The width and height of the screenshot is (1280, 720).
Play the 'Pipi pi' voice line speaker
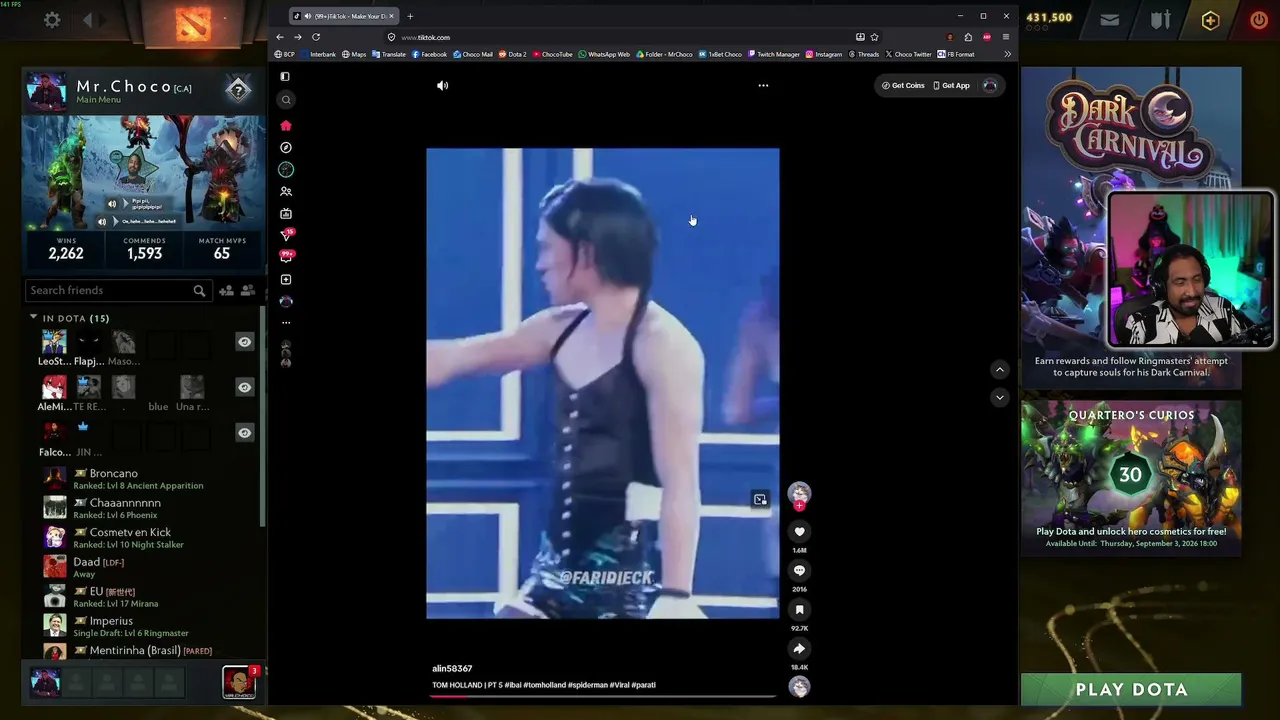(x=112, y=204)
